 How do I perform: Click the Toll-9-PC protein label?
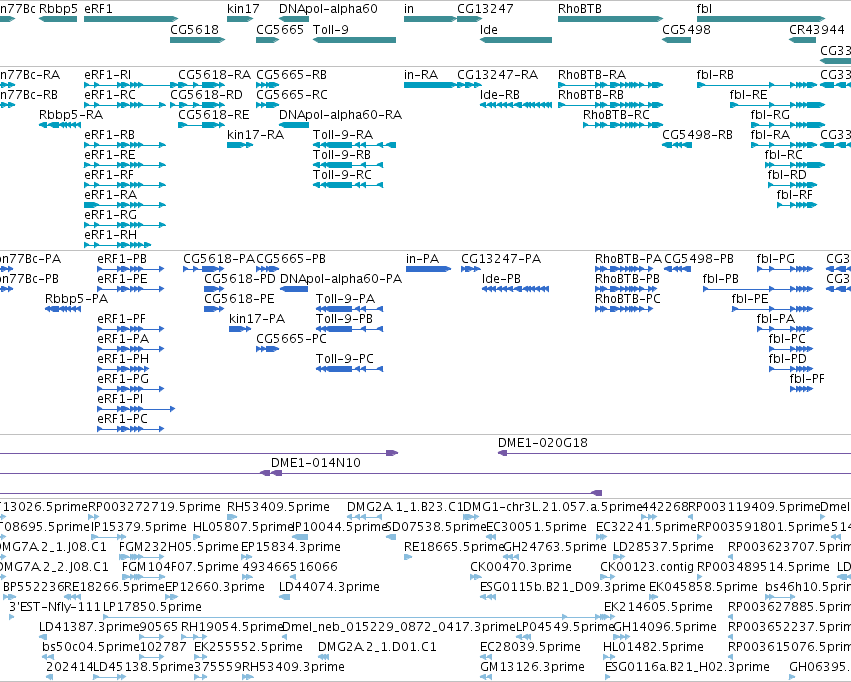(x=345, y=359)
